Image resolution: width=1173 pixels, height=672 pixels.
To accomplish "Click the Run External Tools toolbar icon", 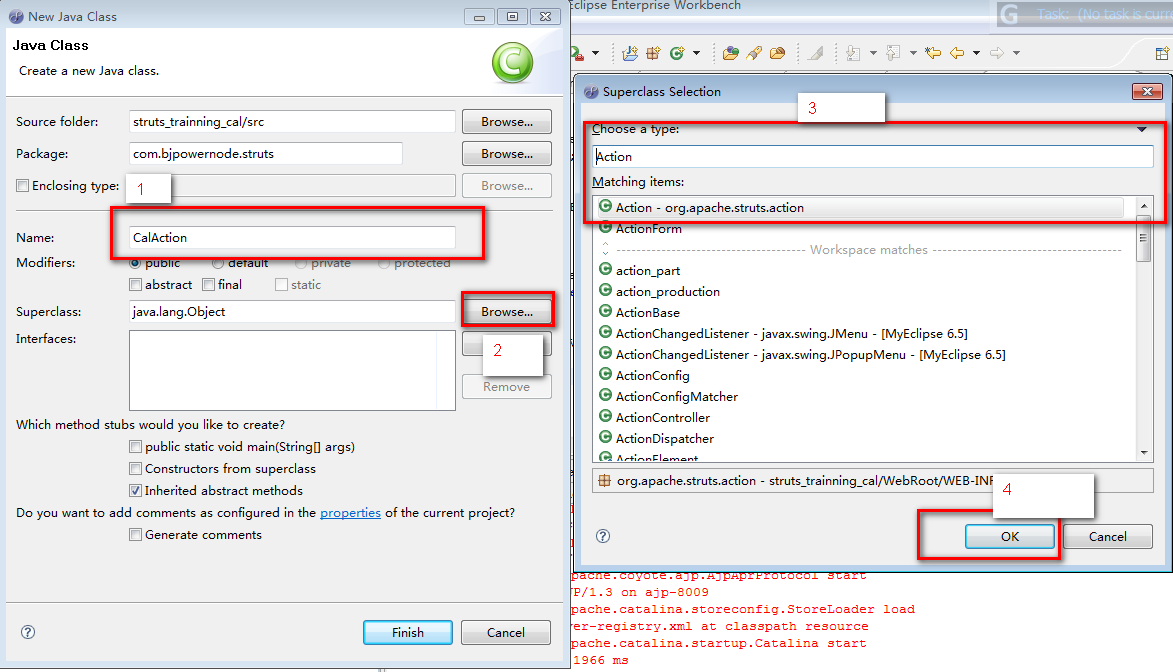I will pyautogui.click(x=578, y=53).
